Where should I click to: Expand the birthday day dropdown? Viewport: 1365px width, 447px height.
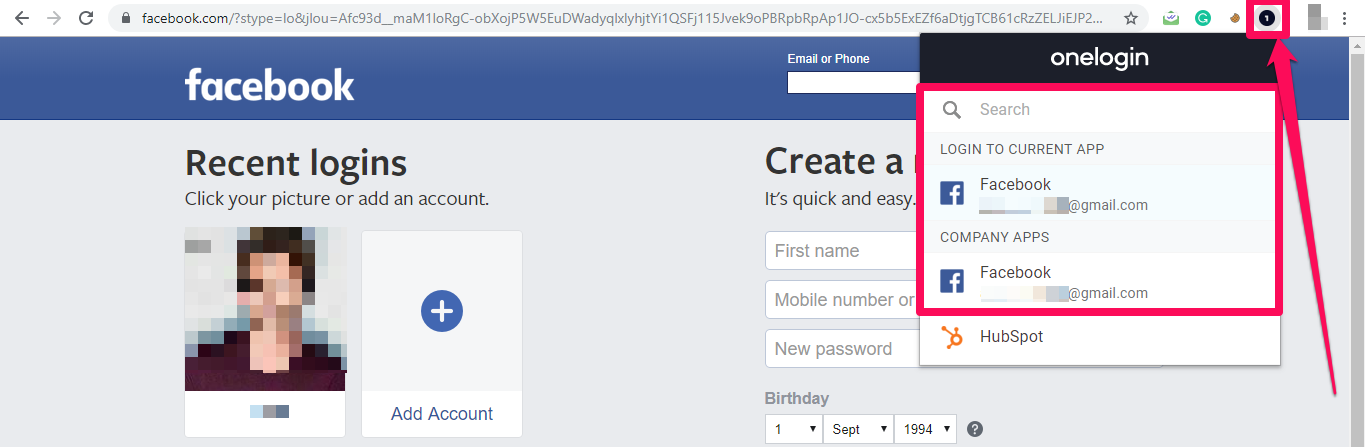click(793, 429)
